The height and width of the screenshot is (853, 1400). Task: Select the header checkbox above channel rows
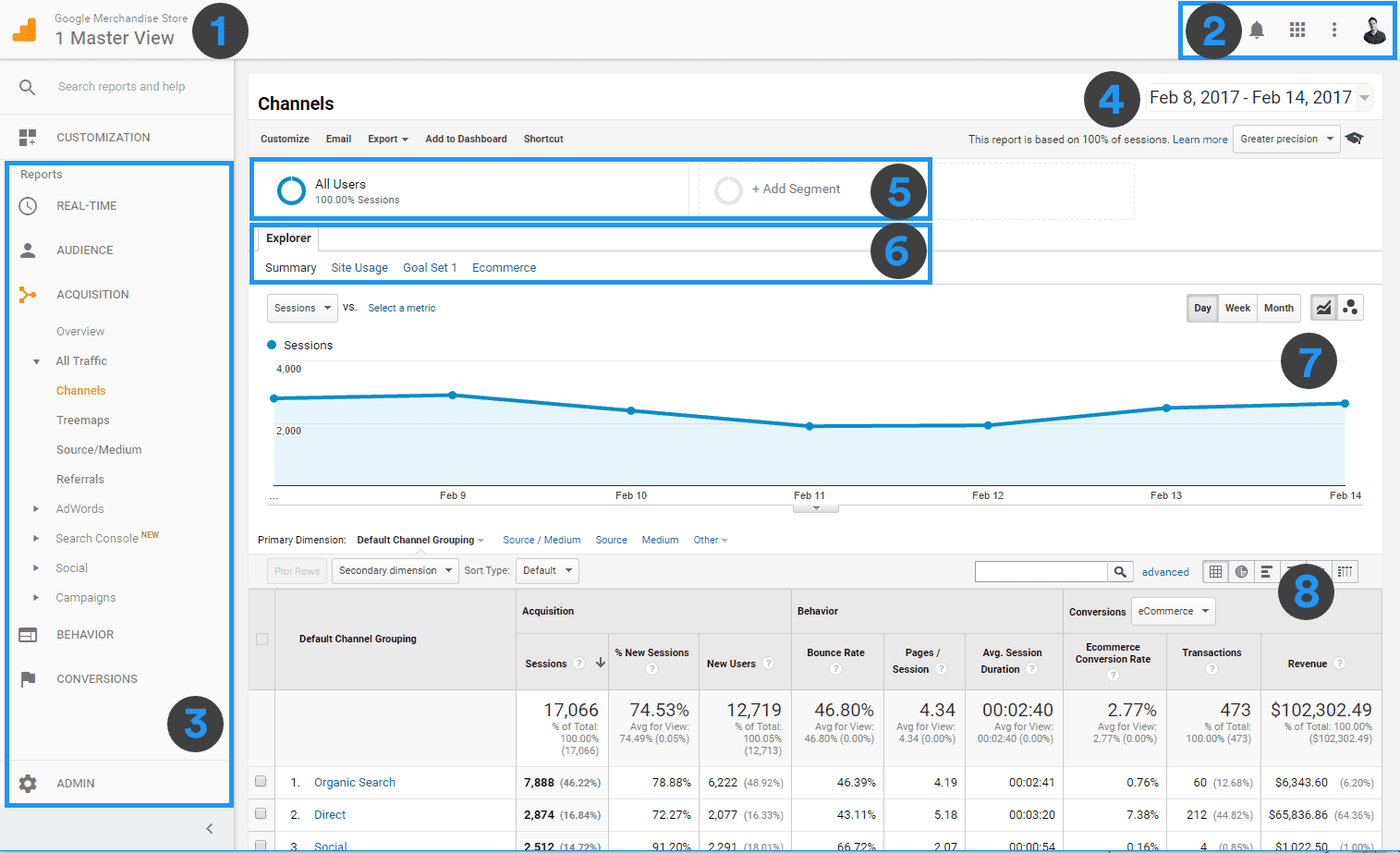tap(262, 639)
